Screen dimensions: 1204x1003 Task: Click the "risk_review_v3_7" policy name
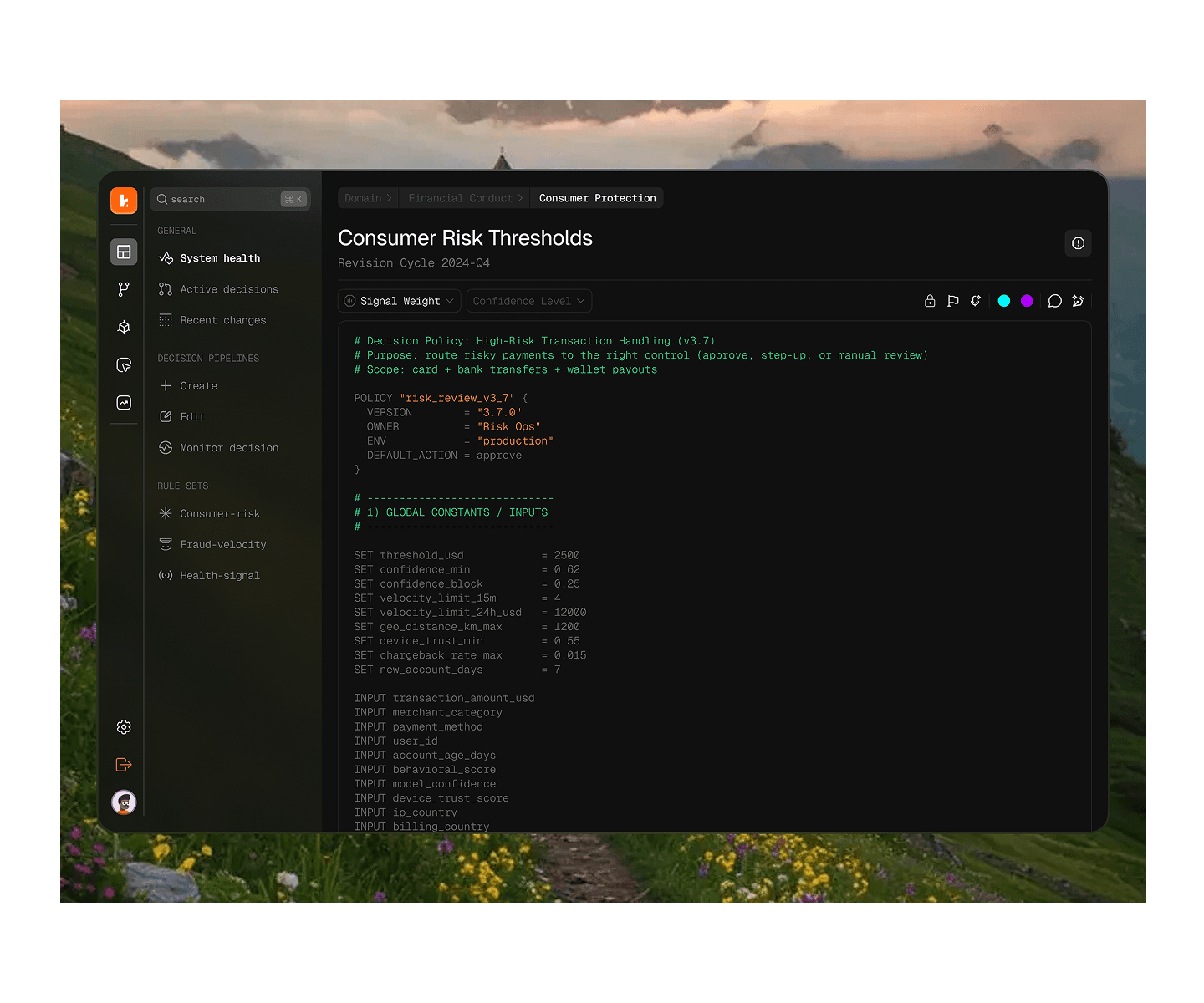click(x=457, y=398)
